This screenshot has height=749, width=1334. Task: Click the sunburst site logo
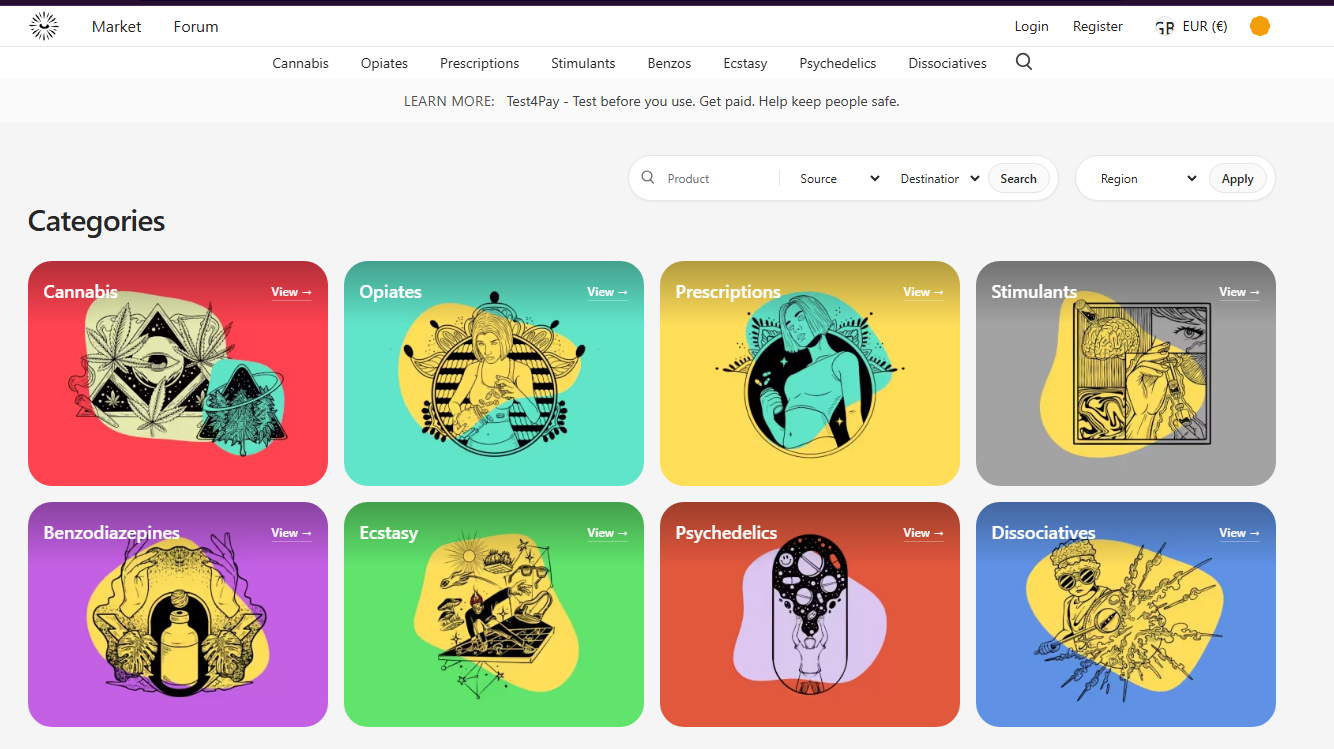coord(44,27)
